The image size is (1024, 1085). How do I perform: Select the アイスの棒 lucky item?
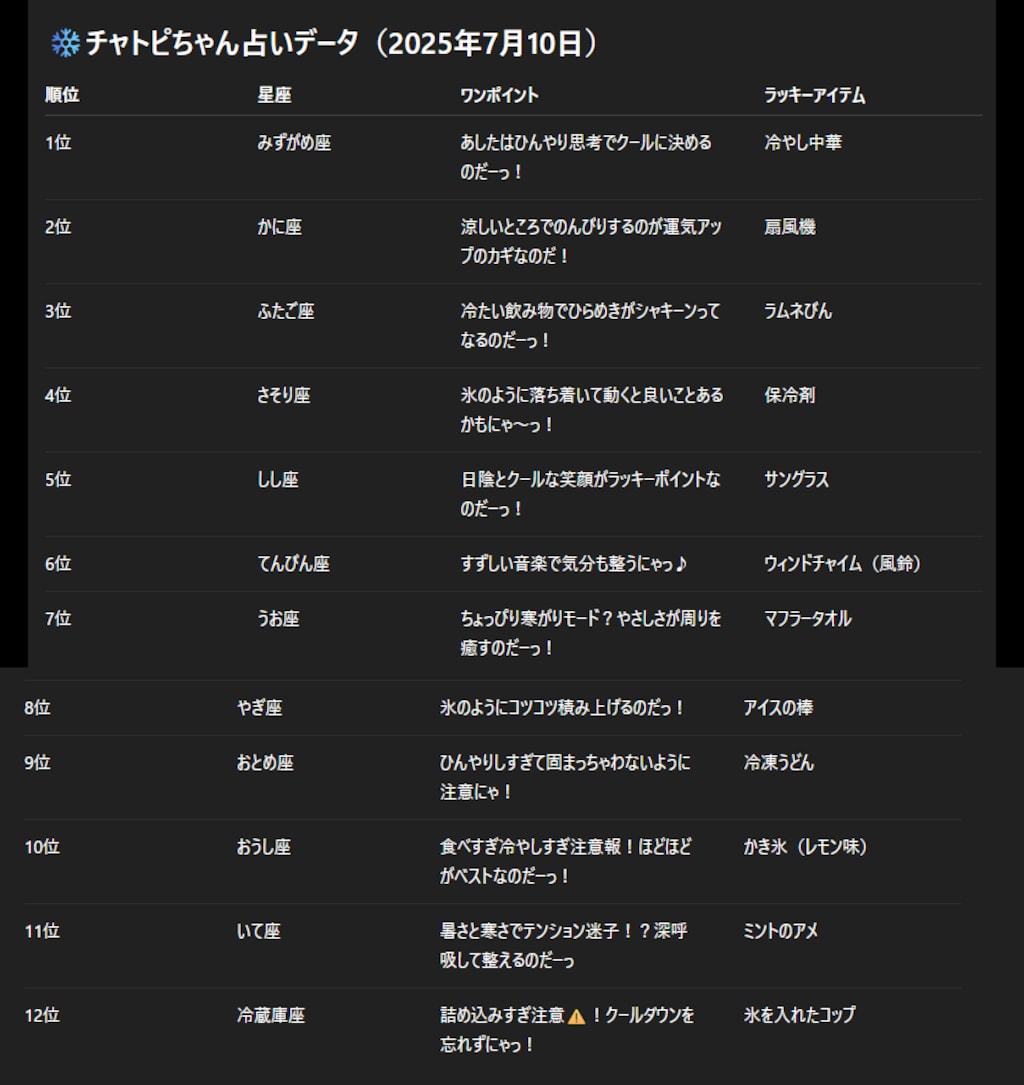pos(778,708)
